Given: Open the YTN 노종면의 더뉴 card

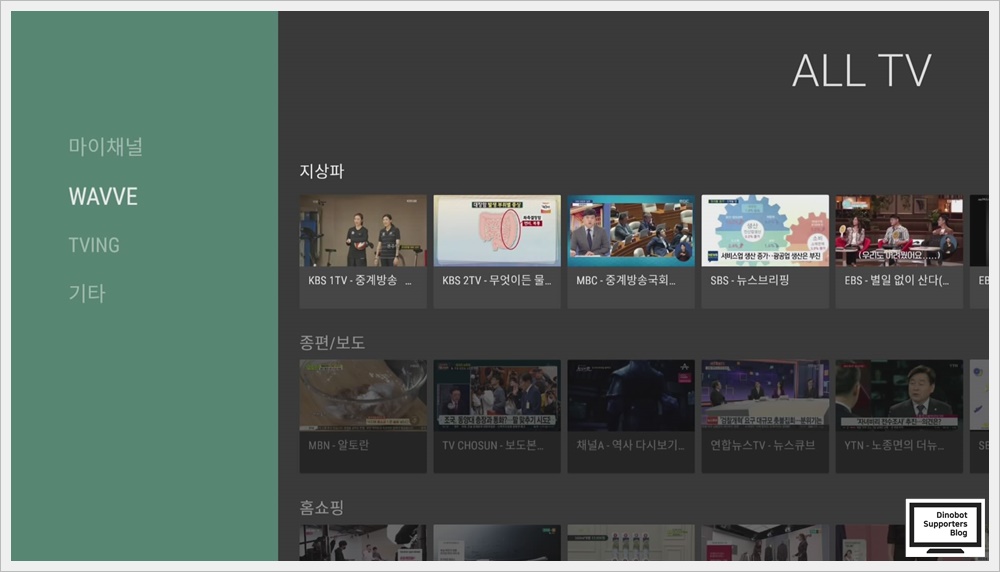Looking at the screenshot, I should (x=899, y=416).
